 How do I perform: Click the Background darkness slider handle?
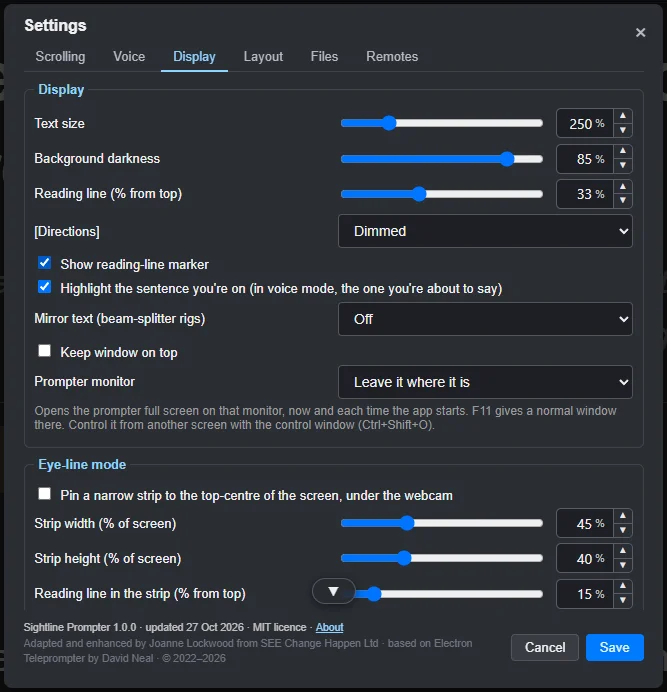507,158
